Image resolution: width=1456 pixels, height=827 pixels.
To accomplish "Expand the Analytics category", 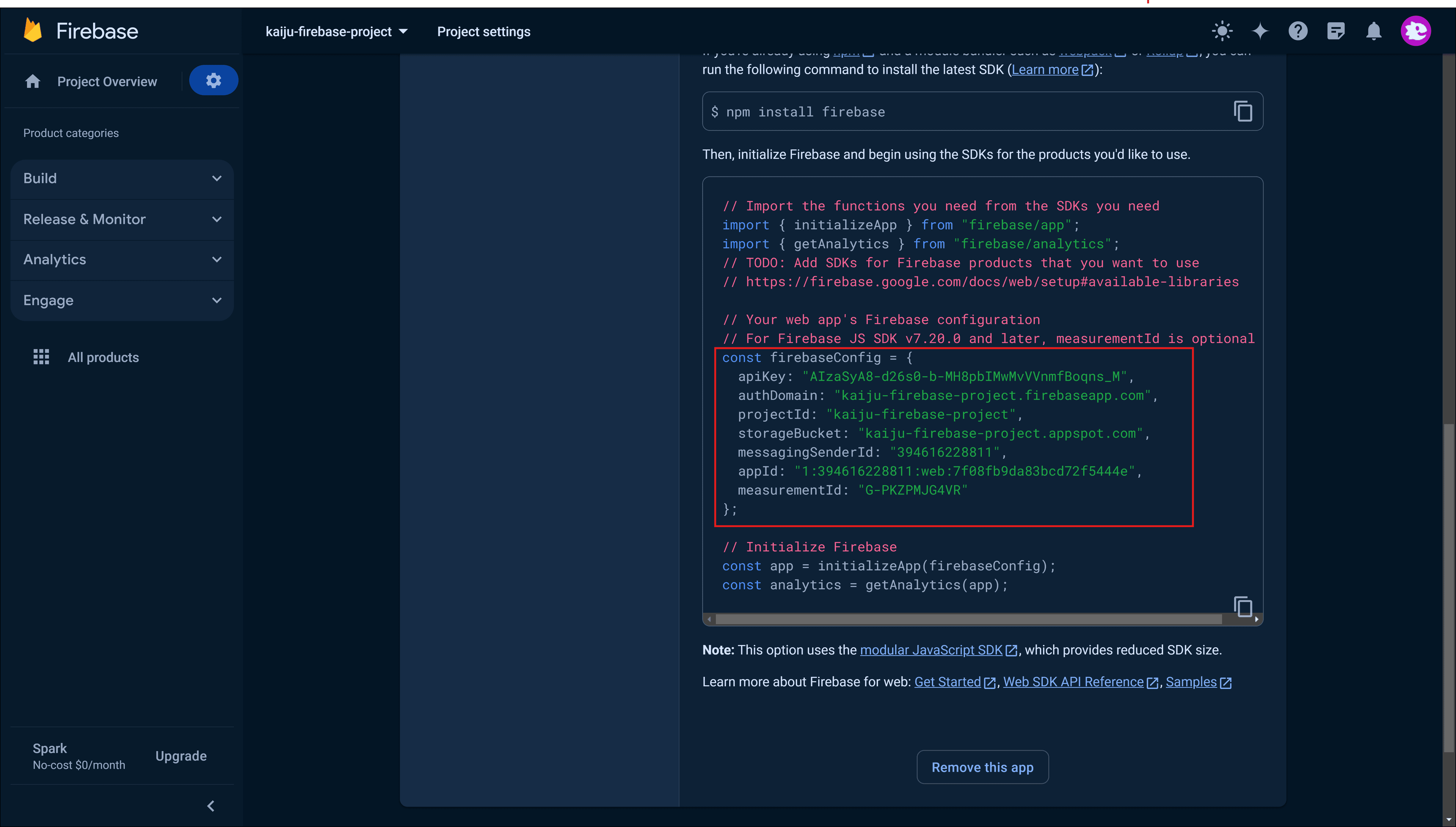I will pos(122,260).
